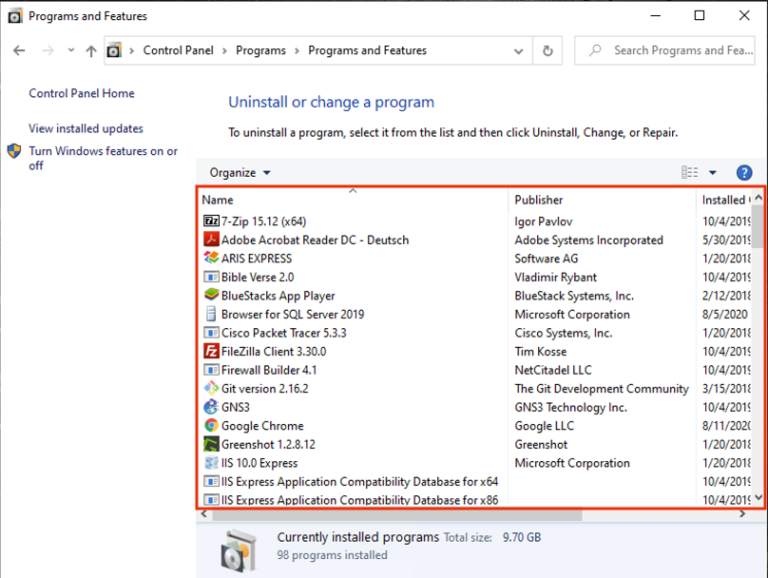This screenshot has height=578, width=768.
Task: Open the view options dropdown arrow
Action: pos(713,172)
